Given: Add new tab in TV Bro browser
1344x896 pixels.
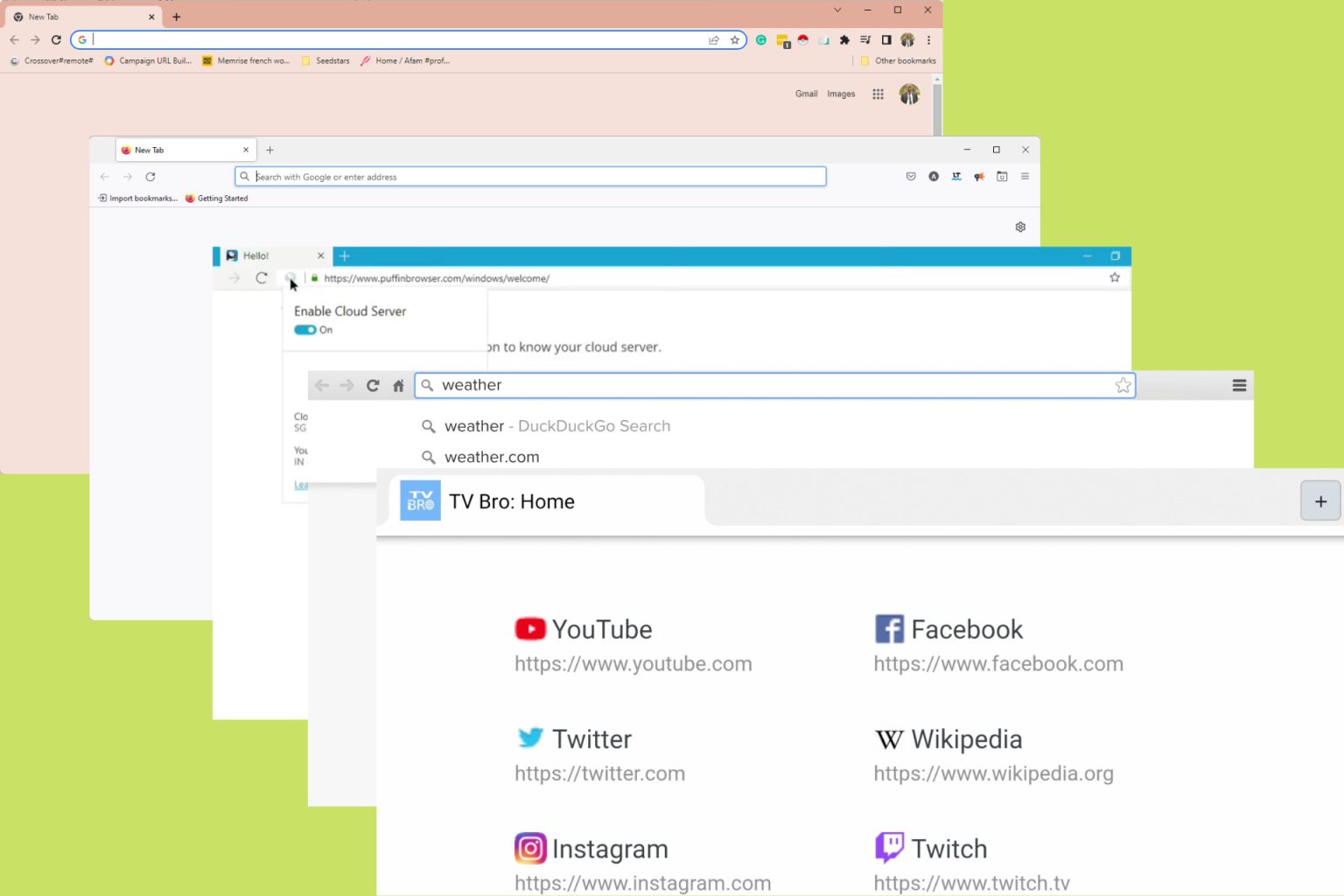Looking at the screenshot, I should pos(1320,501).
